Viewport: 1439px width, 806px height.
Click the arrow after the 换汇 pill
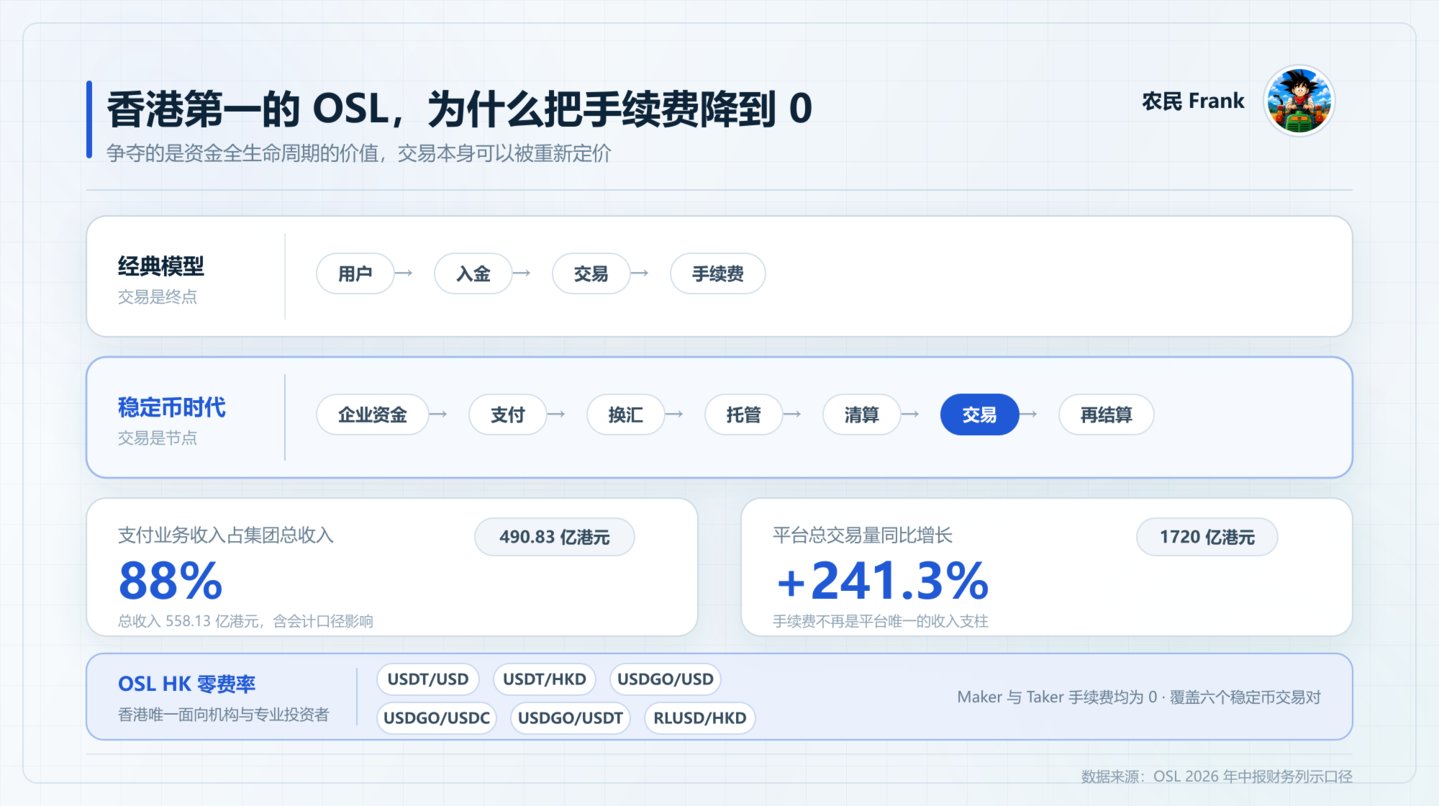(675, 414)
